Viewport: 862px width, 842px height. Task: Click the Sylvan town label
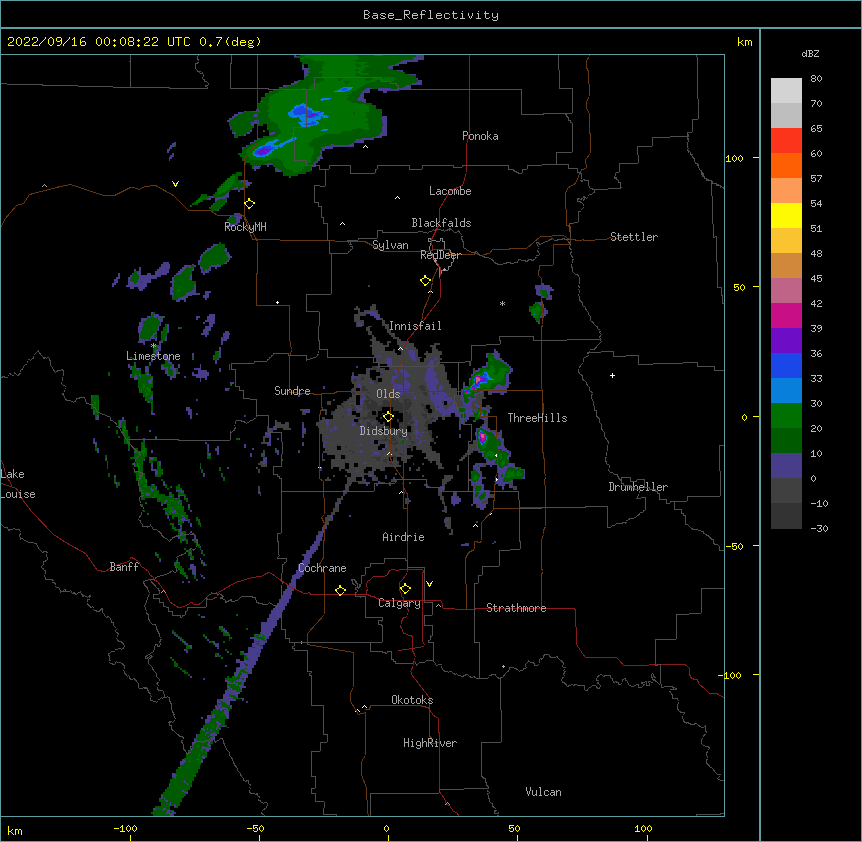click(390, 245)
